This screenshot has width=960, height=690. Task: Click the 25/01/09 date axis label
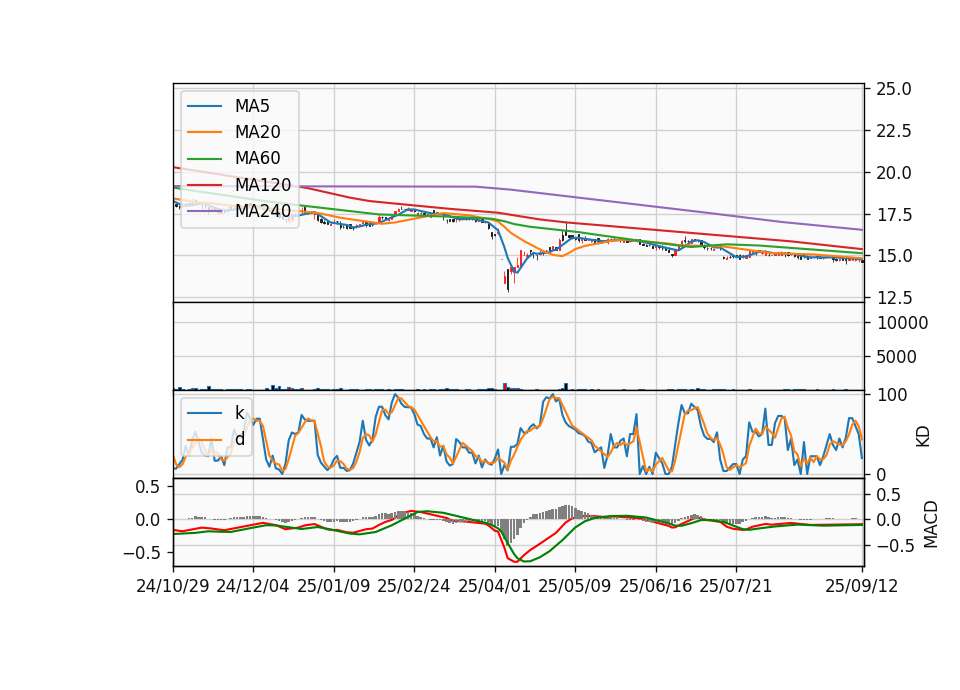(x=334, y=586)
